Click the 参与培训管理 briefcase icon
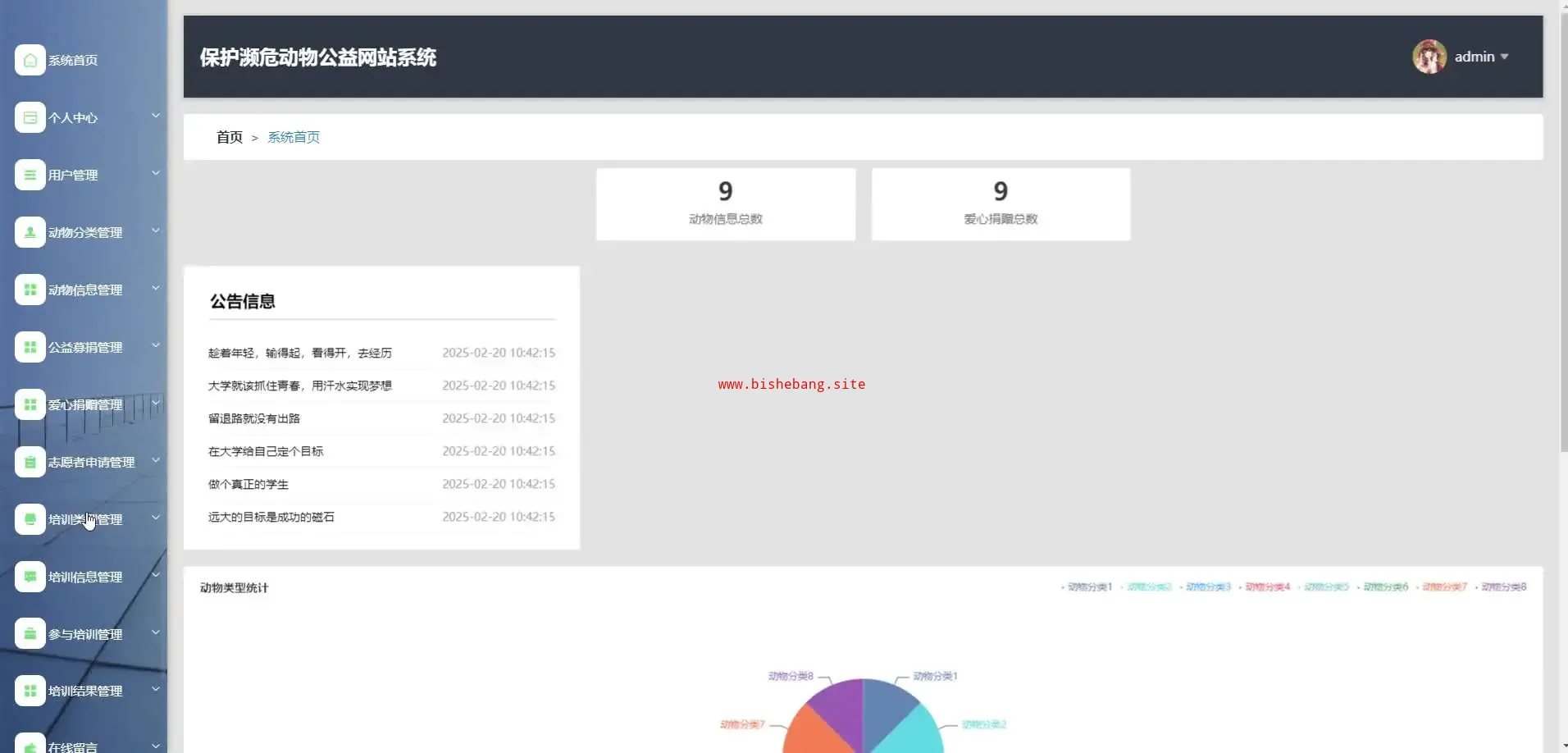 pos(30,634)
